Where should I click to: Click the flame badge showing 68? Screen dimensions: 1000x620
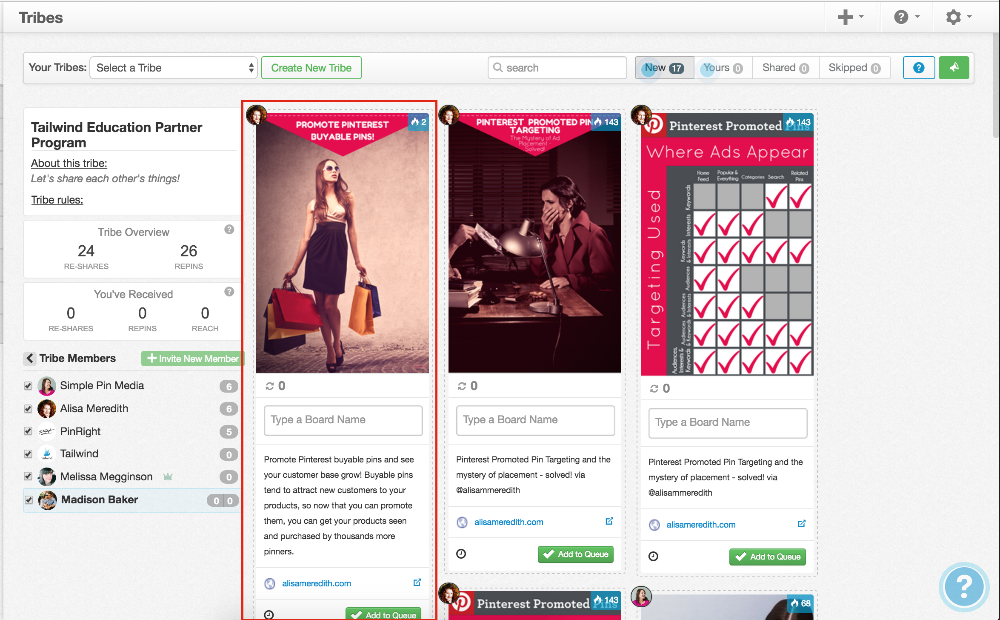tap(800, 603)
